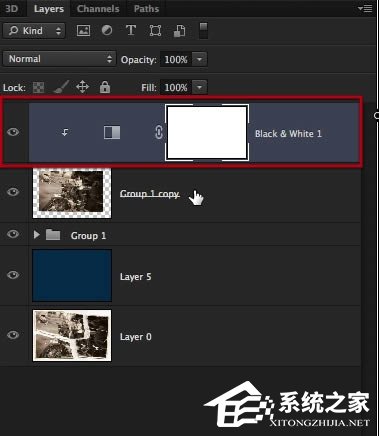Screen dimensions: 379x436
Task: Toggle the layer filtering switch
Action: (203, 30)
